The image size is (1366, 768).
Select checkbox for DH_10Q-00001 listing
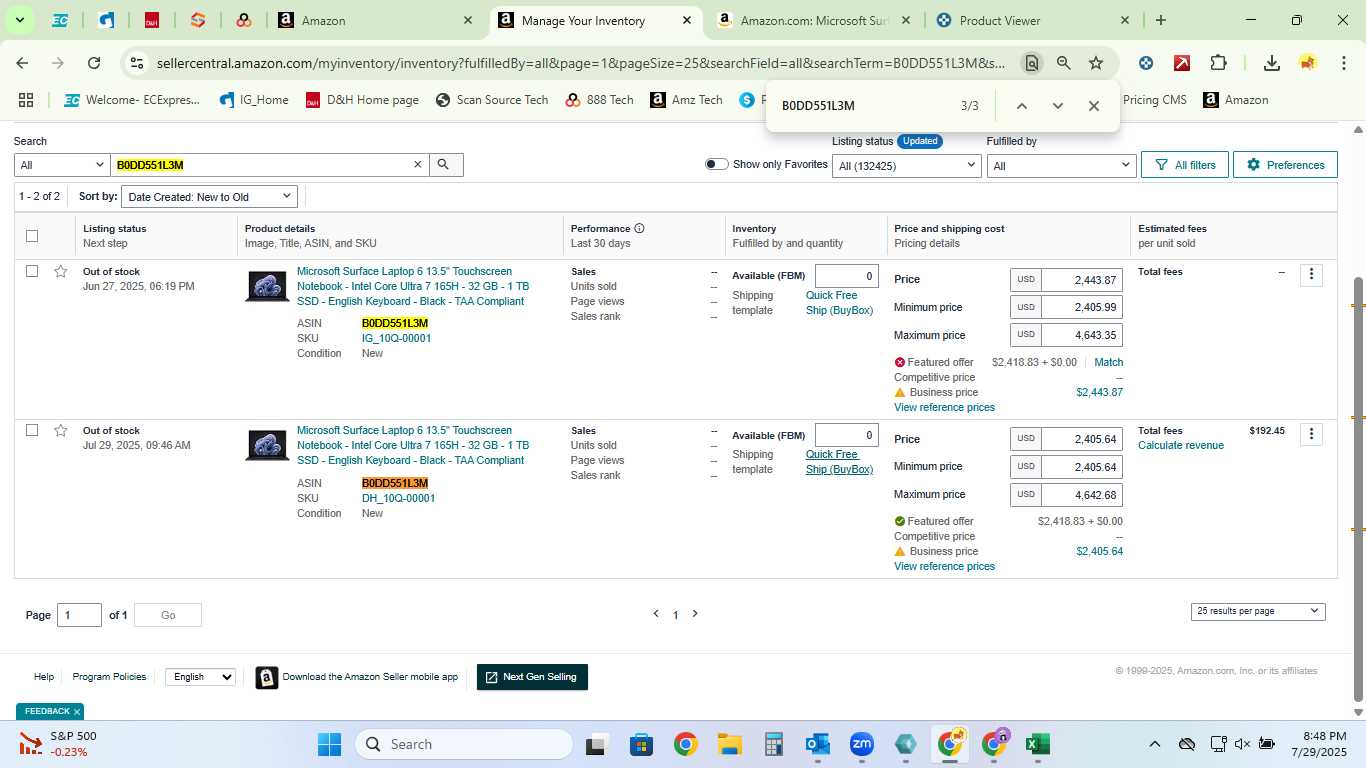pyautogui.click(x=32, y=430)
